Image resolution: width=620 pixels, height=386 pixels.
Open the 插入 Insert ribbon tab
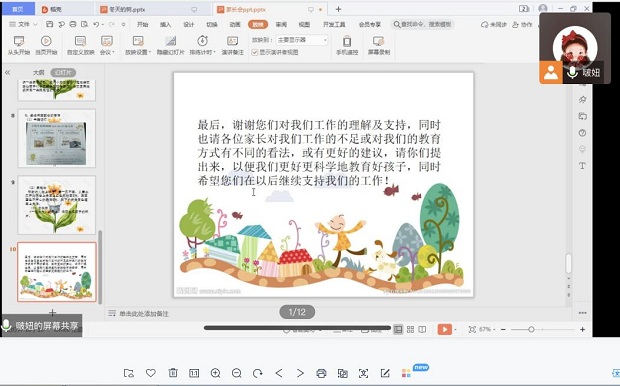[165, 25]
